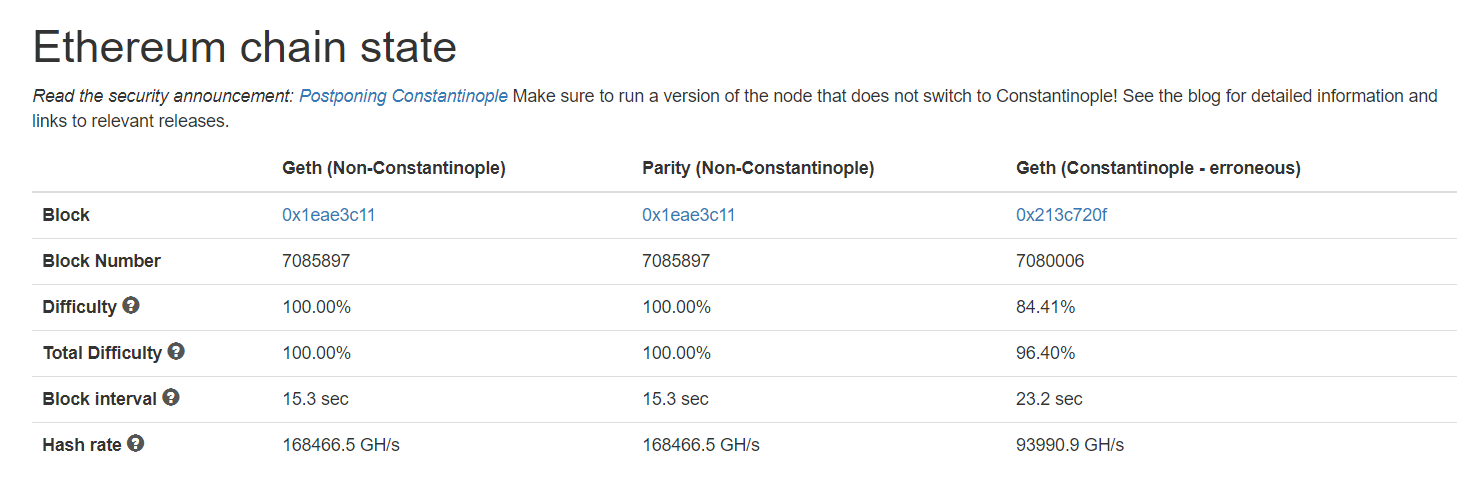The height and width of the screenshot is (478, 1473).
Task: Click the 84.41% difficulty value
Action: click(x=1045, y=307)
